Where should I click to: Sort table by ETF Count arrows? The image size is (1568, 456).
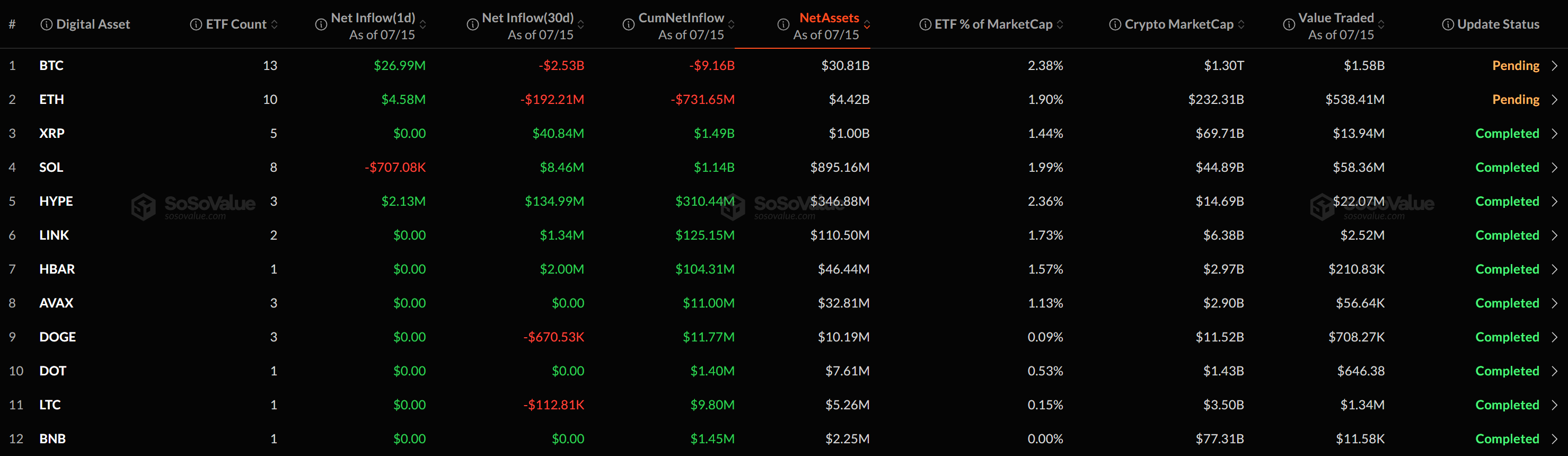coord(275,24)
